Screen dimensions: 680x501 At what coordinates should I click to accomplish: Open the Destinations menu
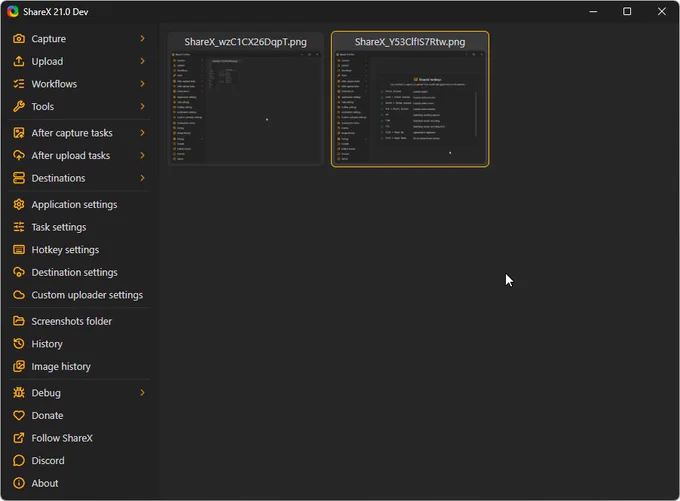(x=79, y=178)
